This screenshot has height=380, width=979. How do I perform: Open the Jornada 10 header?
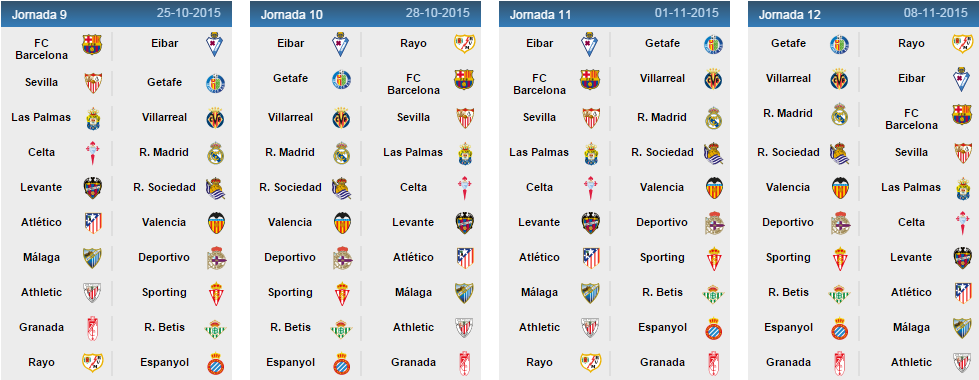(365, 14)
